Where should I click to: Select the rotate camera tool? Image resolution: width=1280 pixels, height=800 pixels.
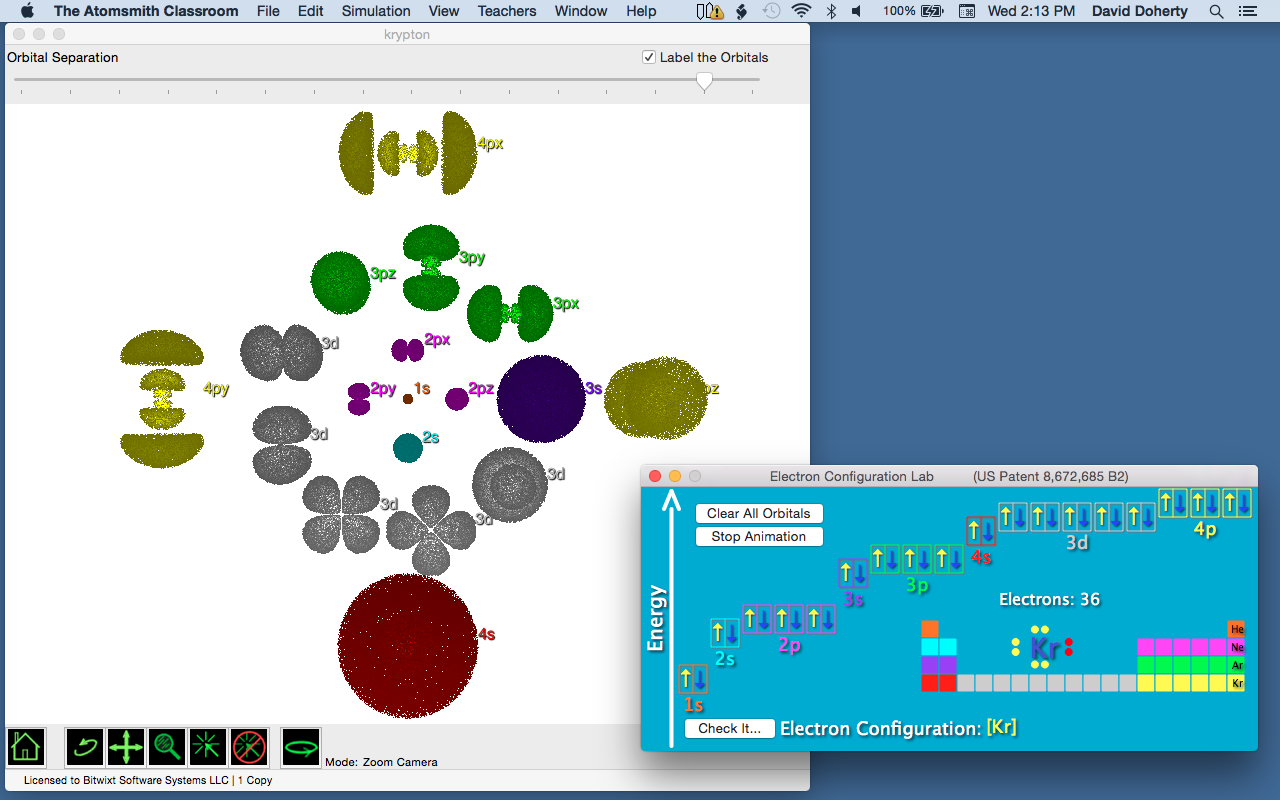coord(86,746)
